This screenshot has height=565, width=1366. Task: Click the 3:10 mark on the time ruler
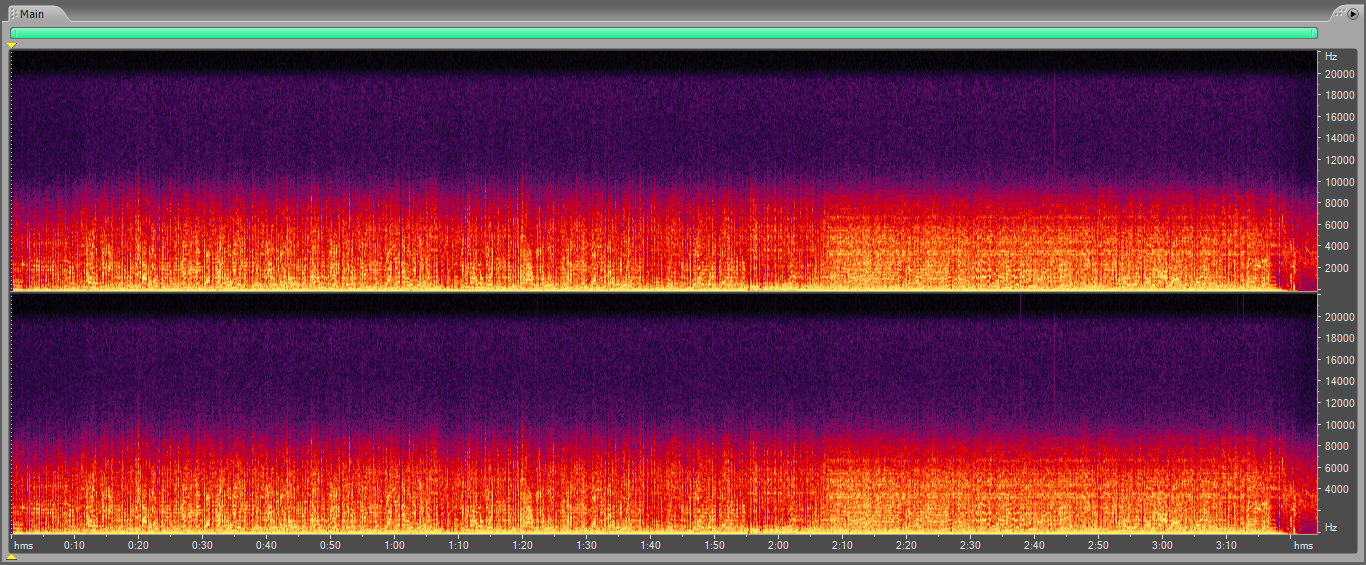(1226, 545)
